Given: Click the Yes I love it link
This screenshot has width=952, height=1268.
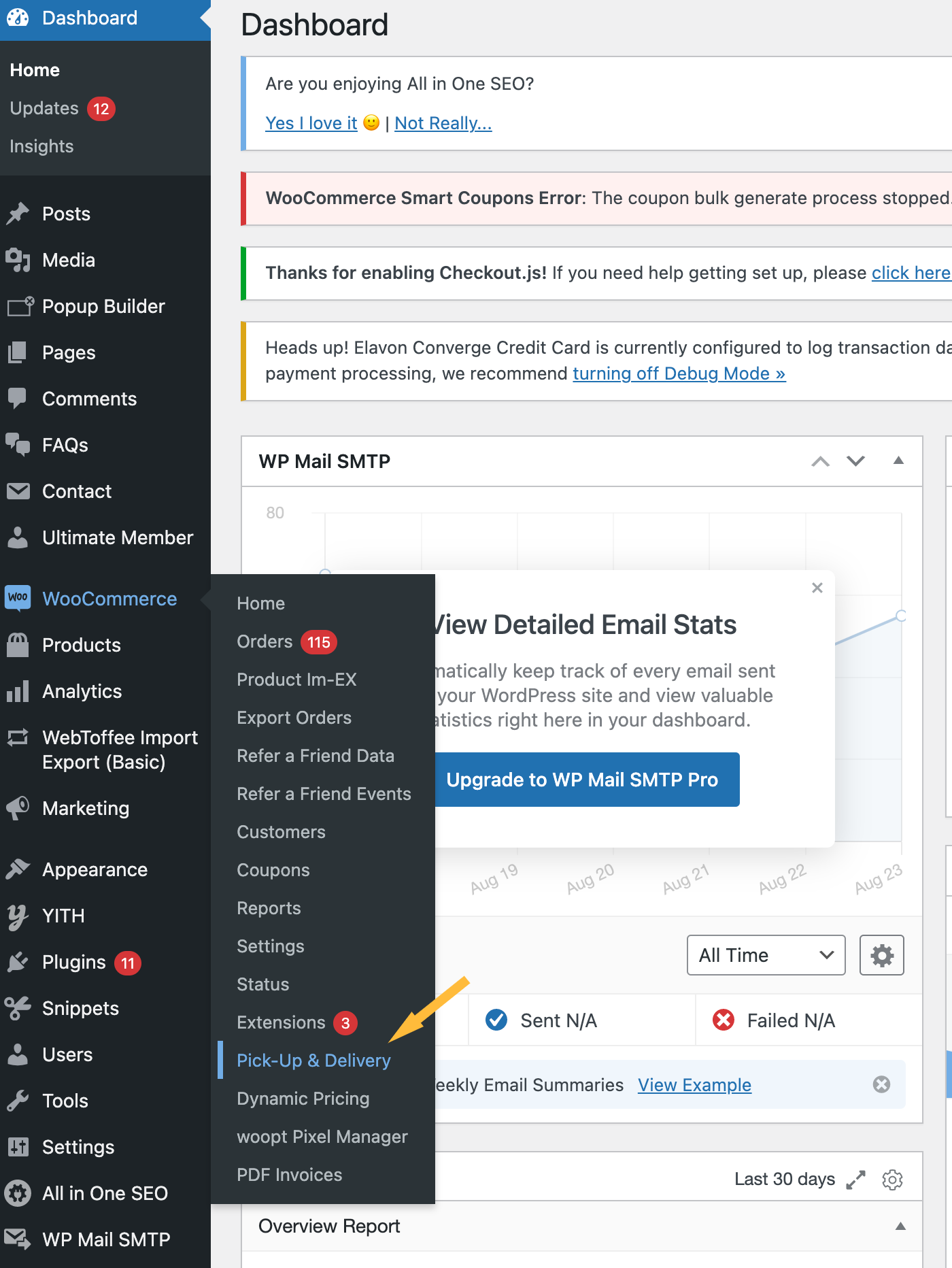Looking at the screenshot, I should (311, 123).
